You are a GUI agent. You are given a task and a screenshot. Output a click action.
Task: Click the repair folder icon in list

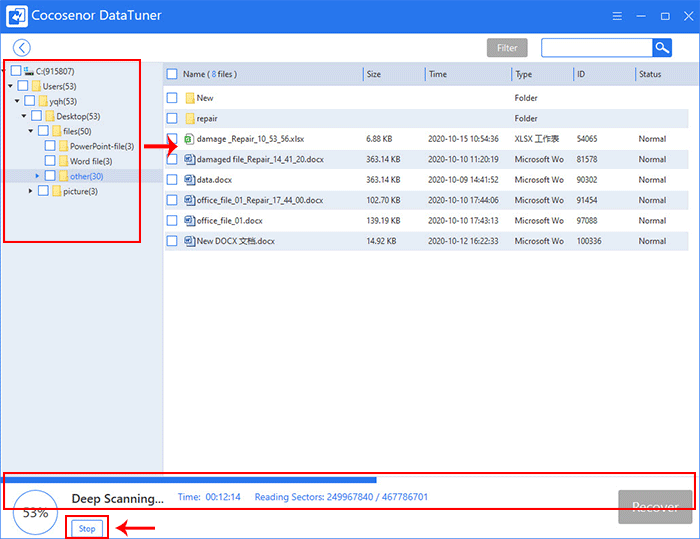point(190,118)
